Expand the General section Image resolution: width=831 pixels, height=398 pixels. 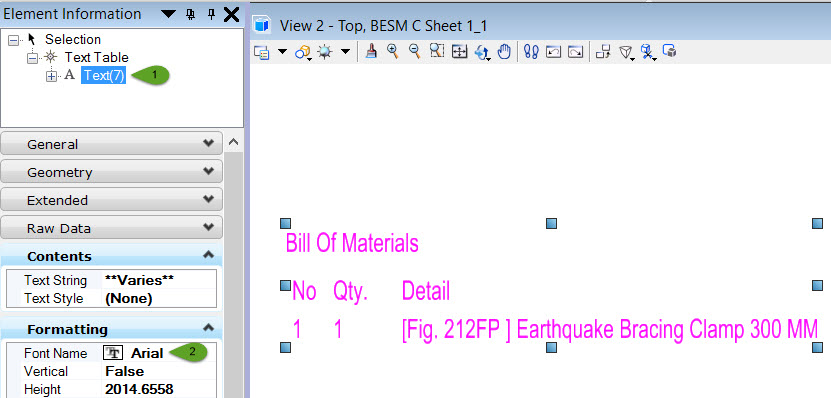[111, 144]
